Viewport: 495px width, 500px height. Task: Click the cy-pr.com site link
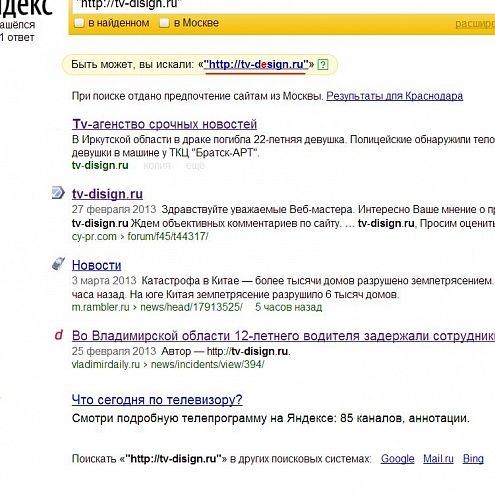pyautogui.click(x=94, y=237)
